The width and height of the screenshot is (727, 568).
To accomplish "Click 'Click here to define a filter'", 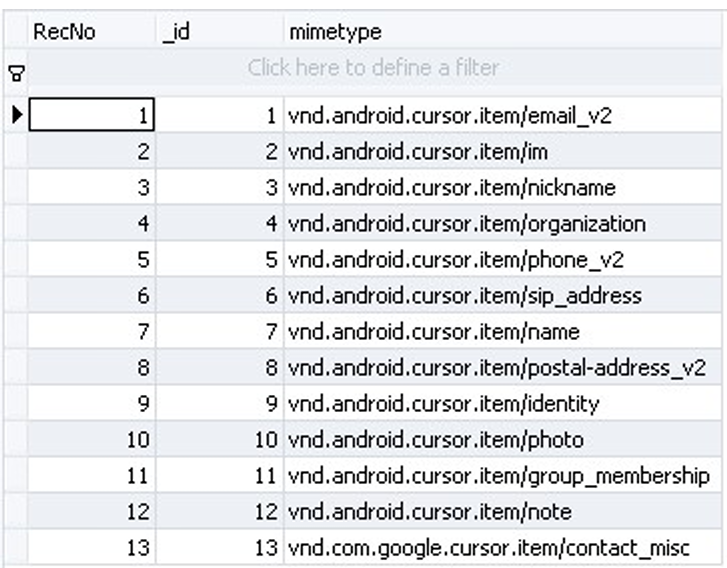I will tap(373, 69).
